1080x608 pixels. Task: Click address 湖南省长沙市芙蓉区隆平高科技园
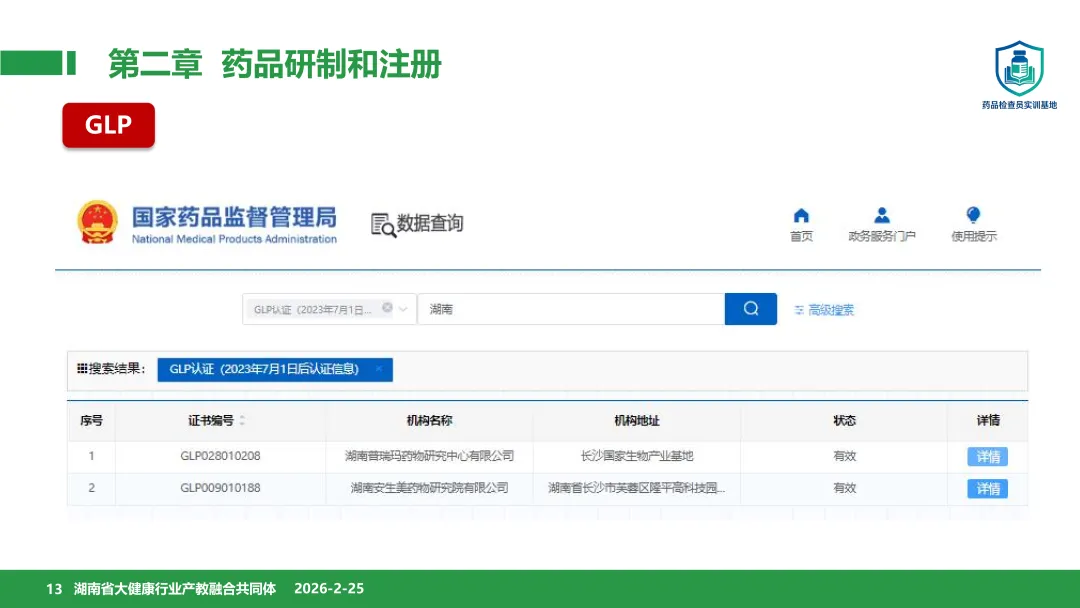(x=636, y=488)
